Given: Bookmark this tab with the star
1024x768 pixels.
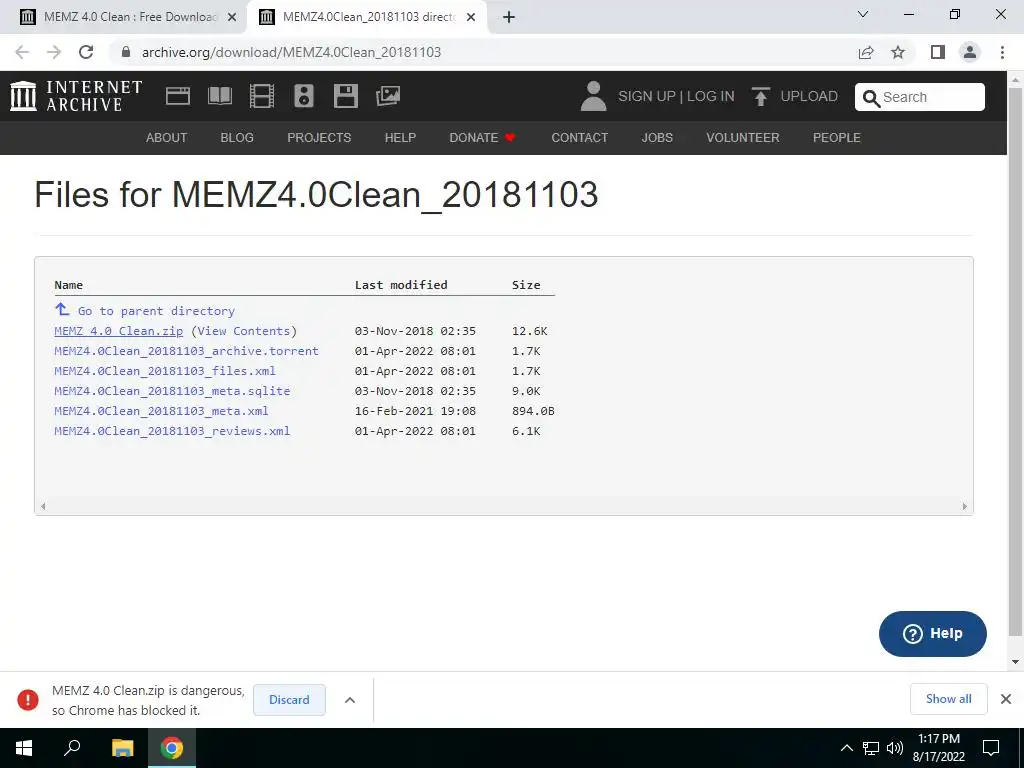Looking at the screenshot, I should coord(898,52).
